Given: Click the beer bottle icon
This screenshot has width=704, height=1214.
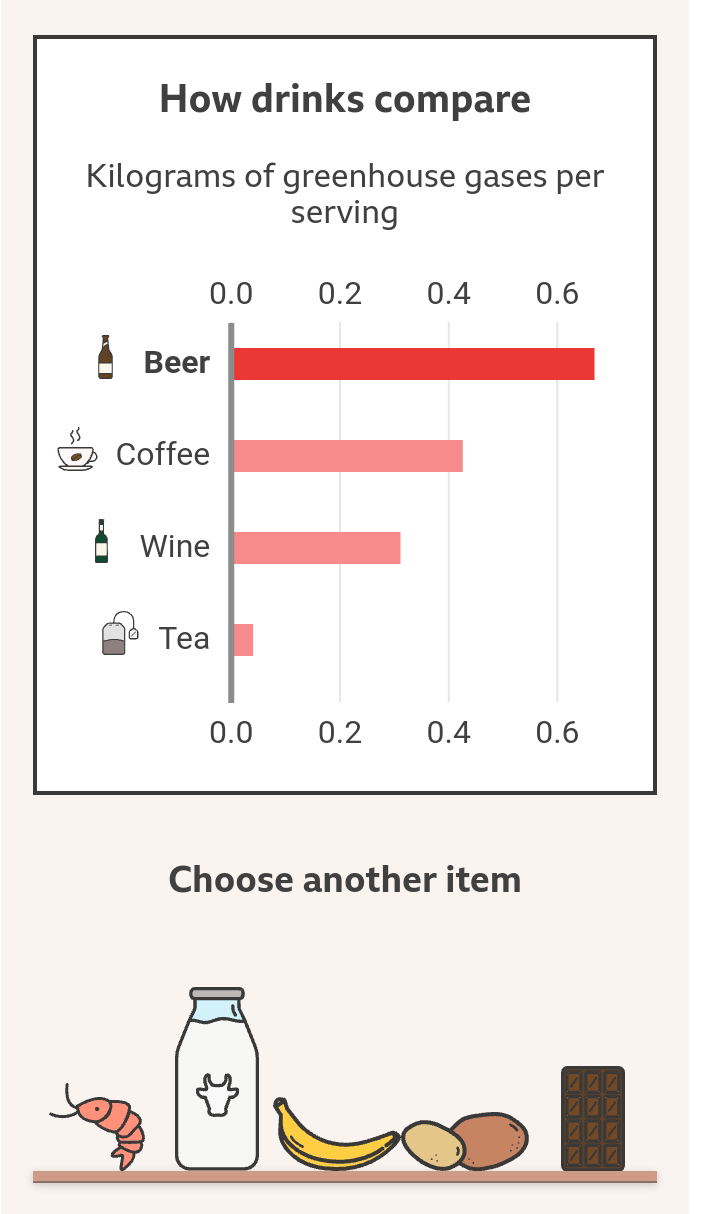Looking at the screenshot, I should 105,358.
